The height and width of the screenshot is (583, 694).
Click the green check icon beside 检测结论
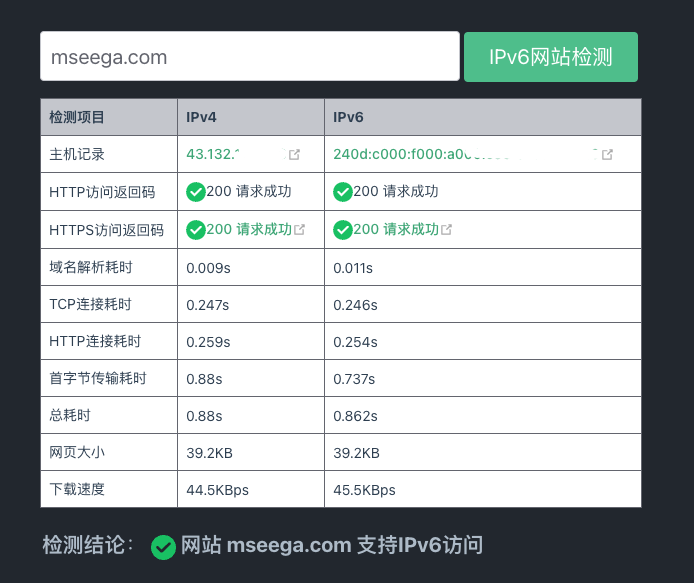pyautogui.click(x=163, y=547)
